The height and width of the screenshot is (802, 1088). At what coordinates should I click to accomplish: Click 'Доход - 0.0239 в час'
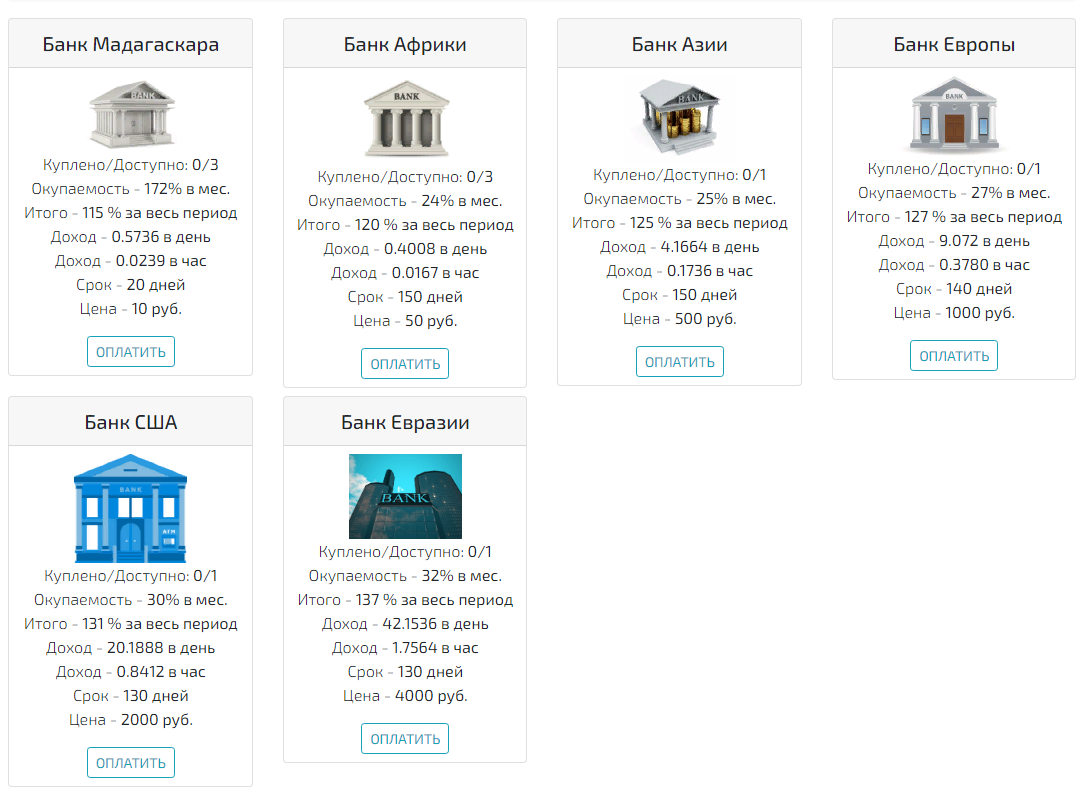click(x=130, y=261)
